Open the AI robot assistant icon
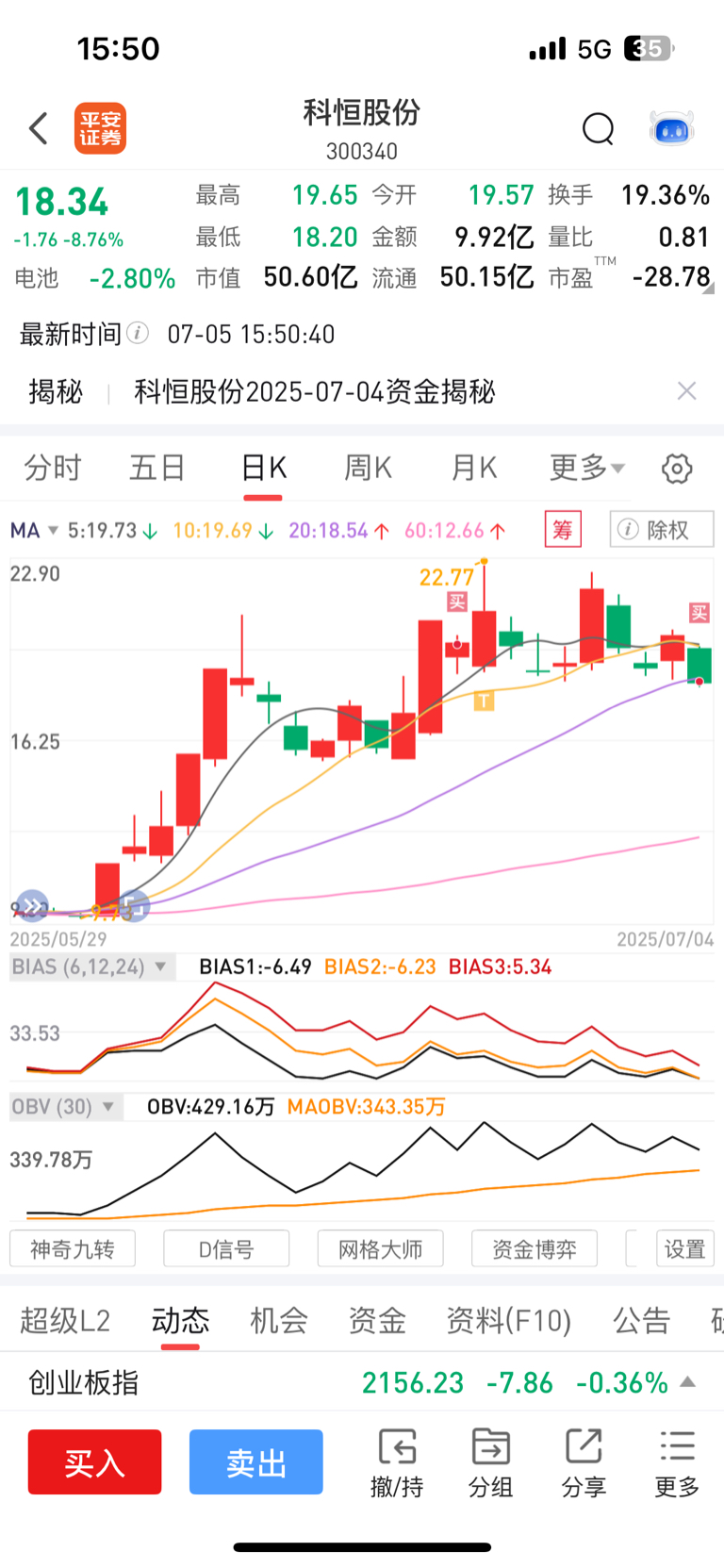This screenshot has height=1568, width=724. pos(672,128)
